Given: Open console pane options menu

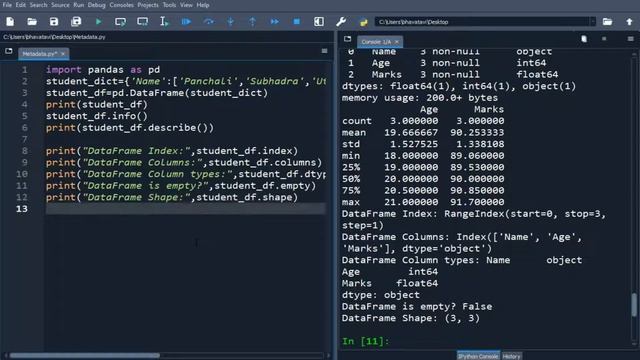Looking at the screenshot, I should point(631,39).
